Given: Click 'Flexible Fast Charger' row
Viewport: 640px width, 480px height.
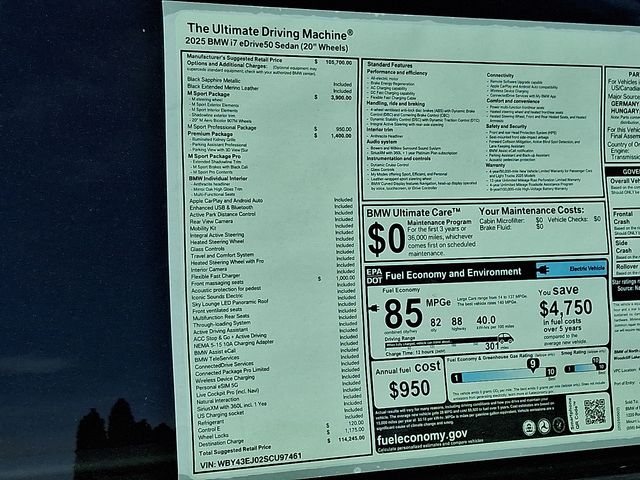Looking at the screenshot, I should pos(216,276).
